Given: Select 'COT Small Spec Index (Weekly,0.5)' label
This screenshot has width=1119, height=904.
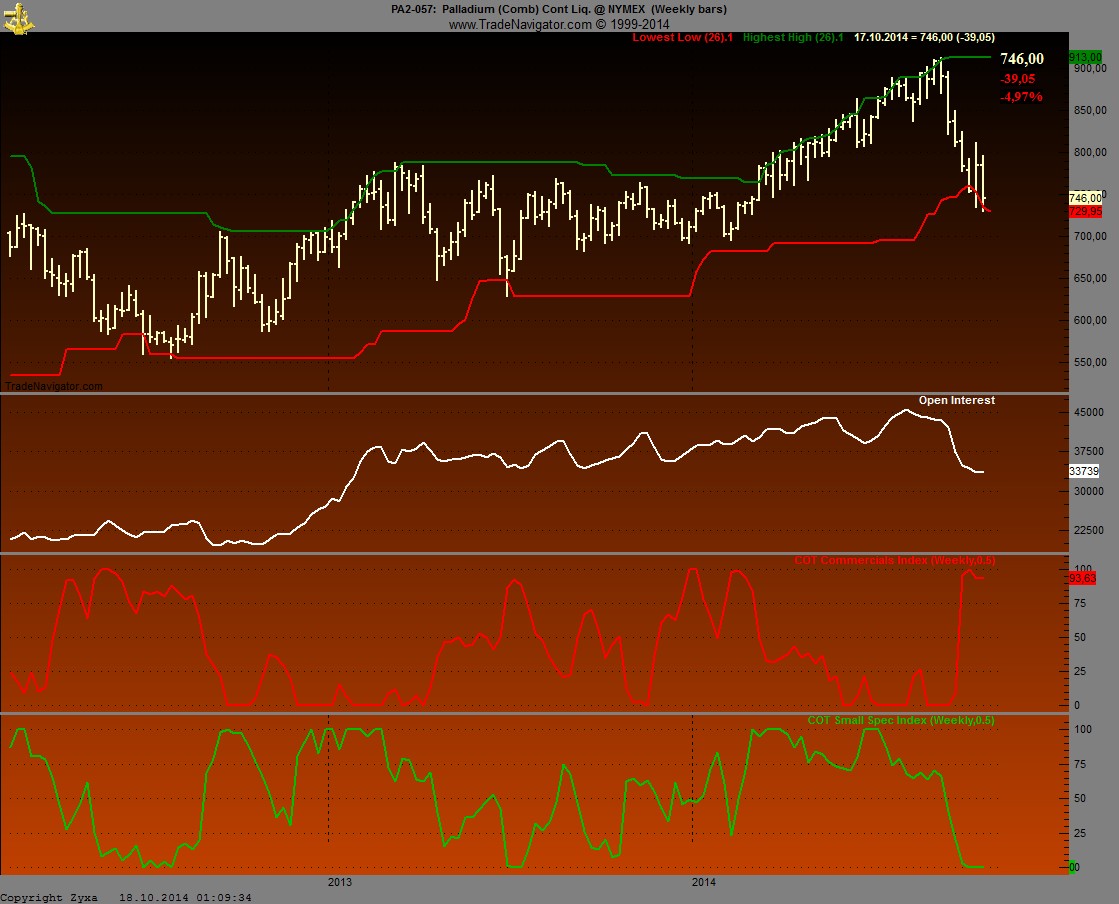Looking at the screenshot, I should coord(901,720).
